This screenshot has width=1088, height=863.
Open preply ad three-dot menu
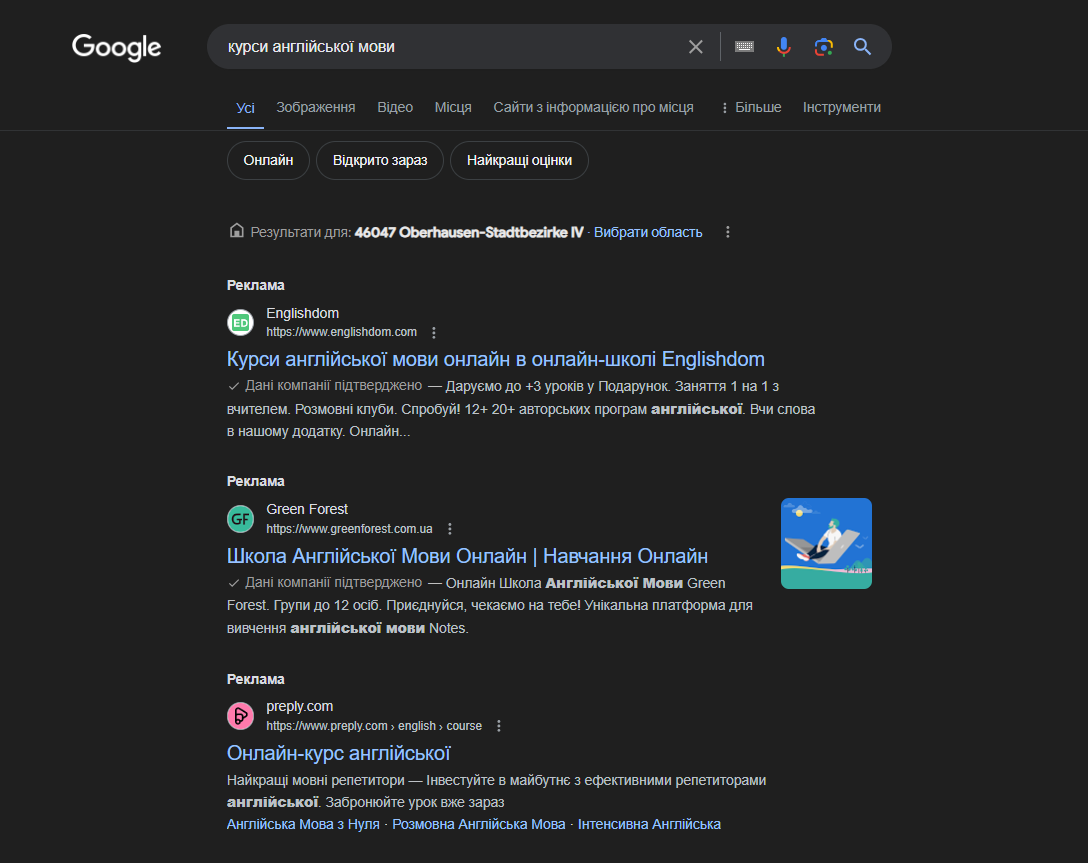[x=498, y=726]
